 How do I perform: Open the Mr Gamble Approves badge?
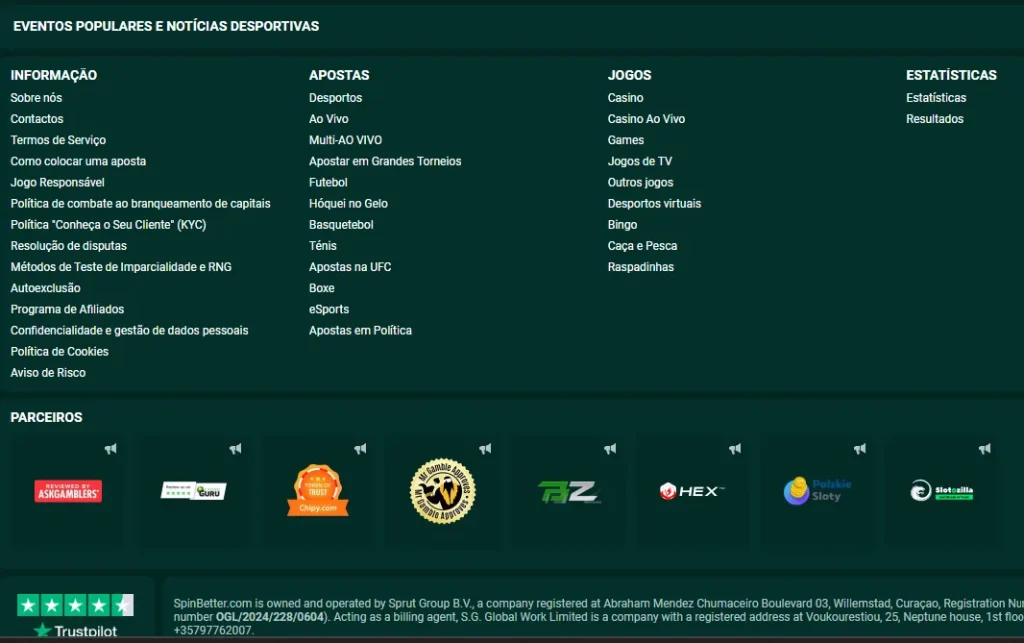tap(443, 490)
